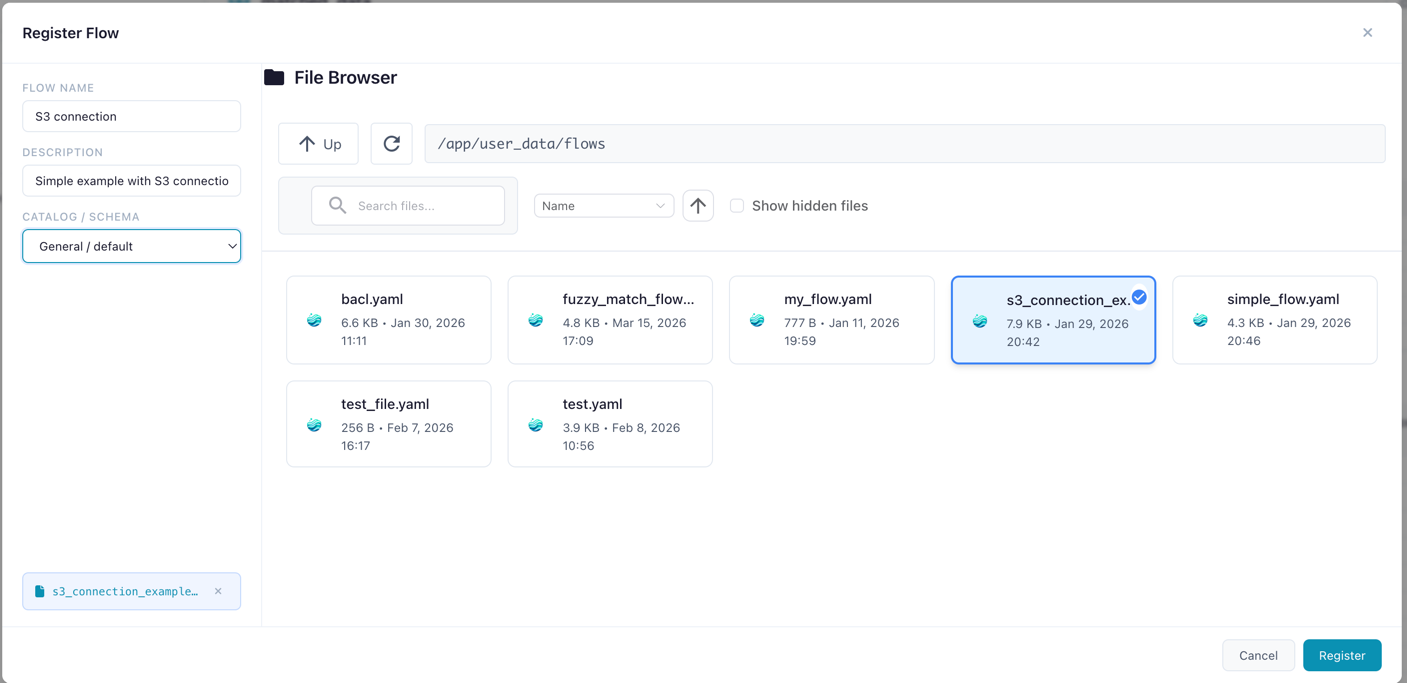Viewport: 1407px width, 683px height.
Task: Open the Name sort-by dropdown
Action: coord(603,206)
